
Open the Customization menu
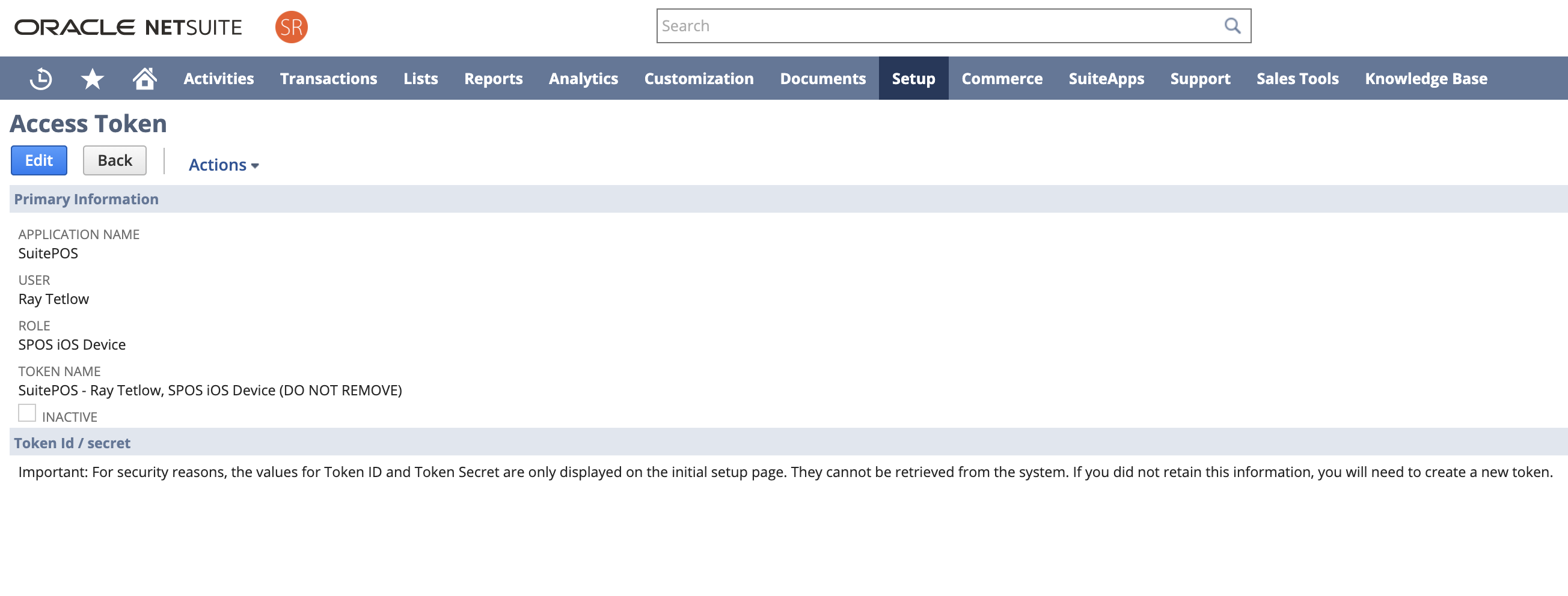pos(699,79)
